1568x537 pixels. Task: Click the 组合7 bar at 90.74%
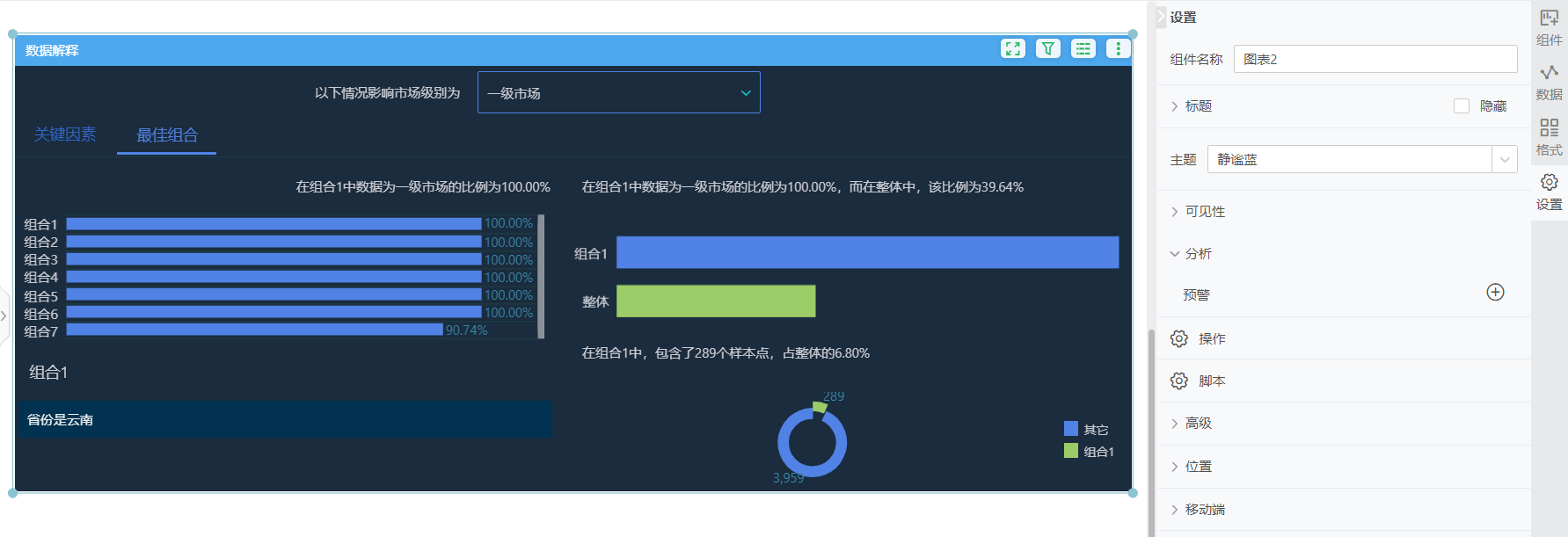[255, 330]
